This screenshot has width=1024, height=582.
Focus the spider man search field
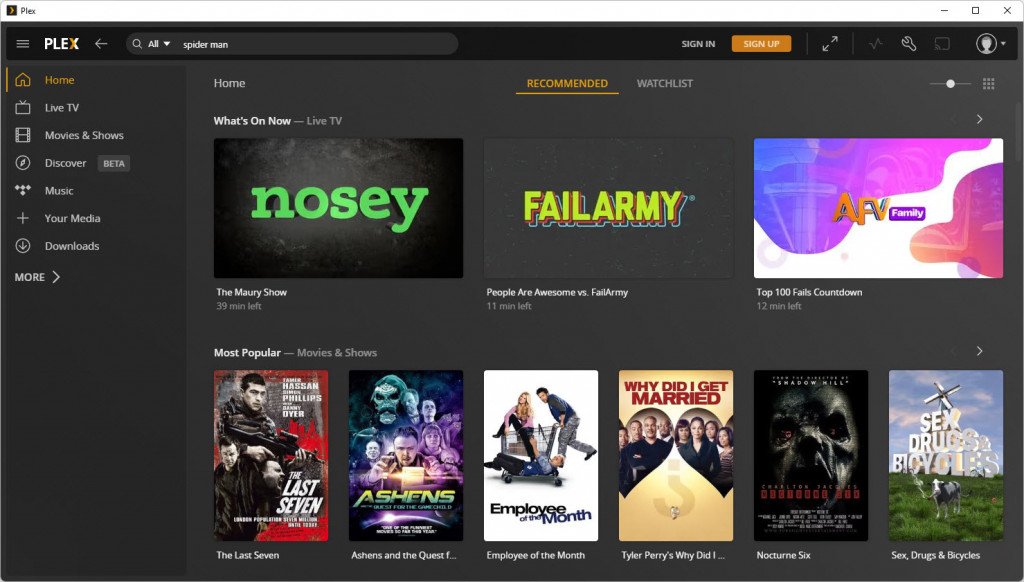click(x=317, y=44)
